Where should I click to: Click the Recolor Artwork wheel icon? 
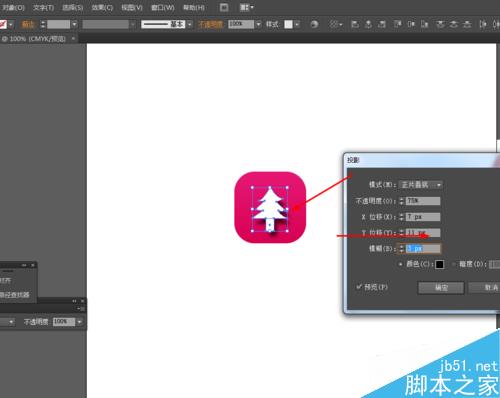point(314,24)
